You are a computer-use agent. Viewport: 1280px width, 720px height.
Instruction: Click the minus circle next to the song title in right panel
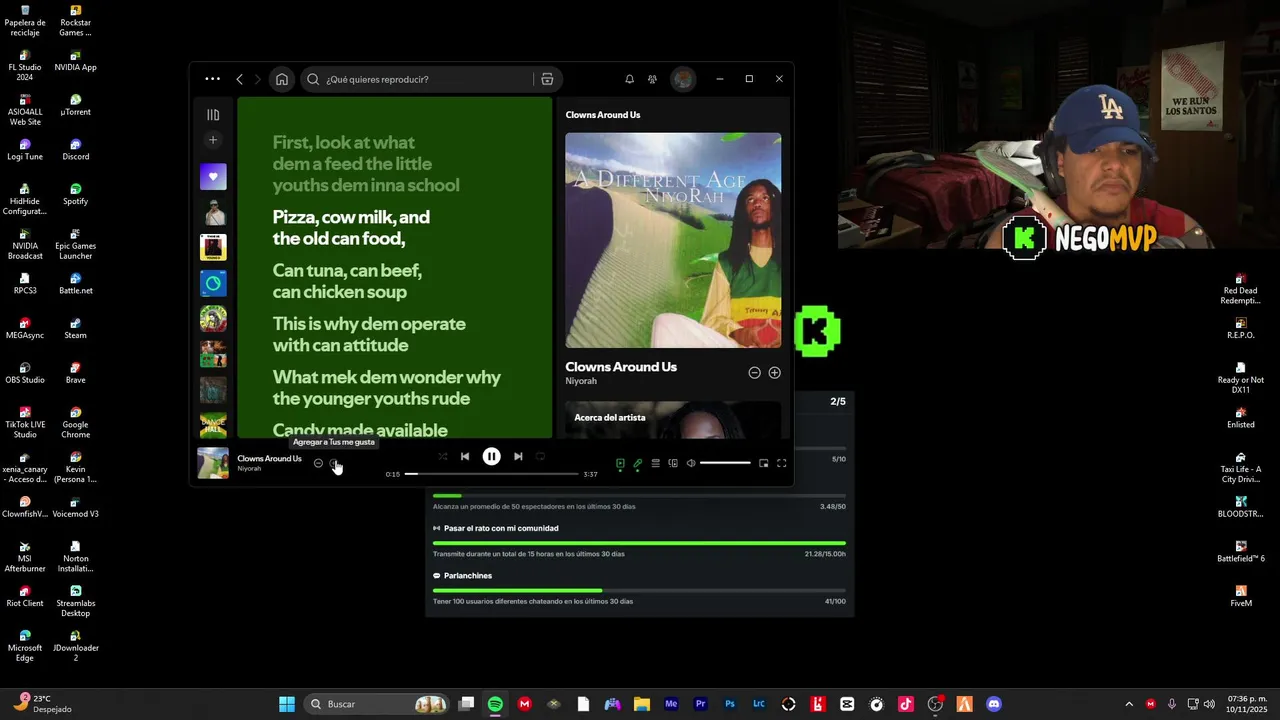tap(754, 373)
